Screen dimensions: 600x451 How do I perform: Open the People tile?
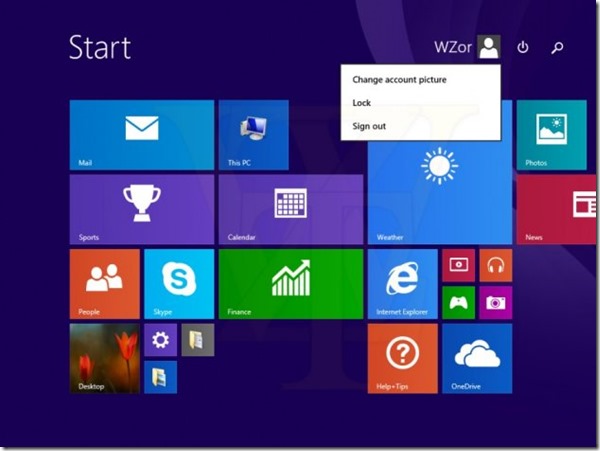tap(105, 283)
